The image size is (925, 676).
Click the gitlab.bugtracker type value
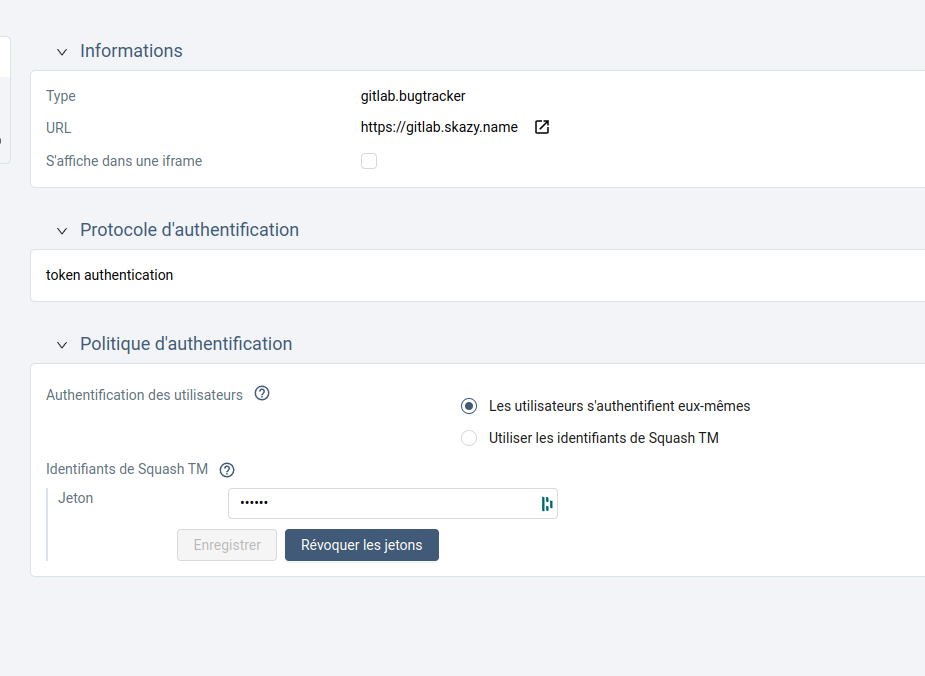coord(413,97)
